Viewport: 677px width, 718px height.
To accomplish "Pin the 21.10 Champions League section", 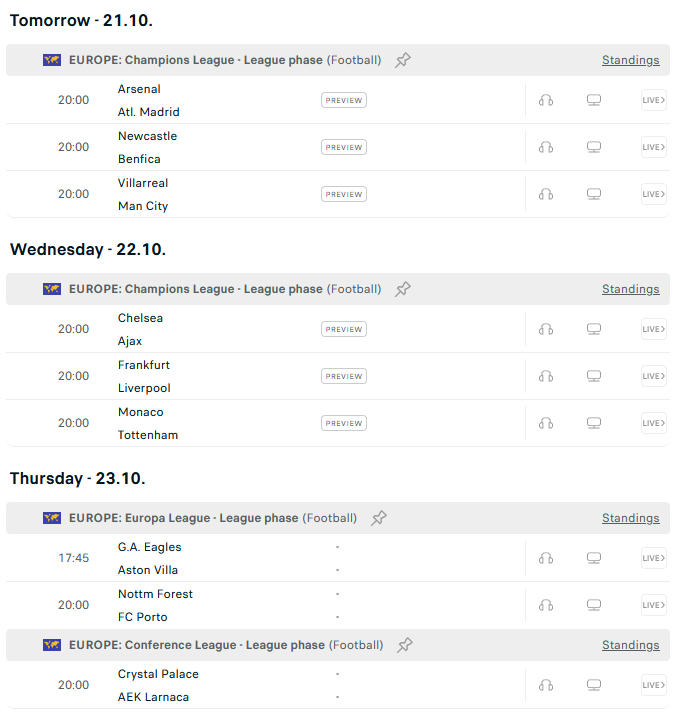I will click(x=403, y=60).
